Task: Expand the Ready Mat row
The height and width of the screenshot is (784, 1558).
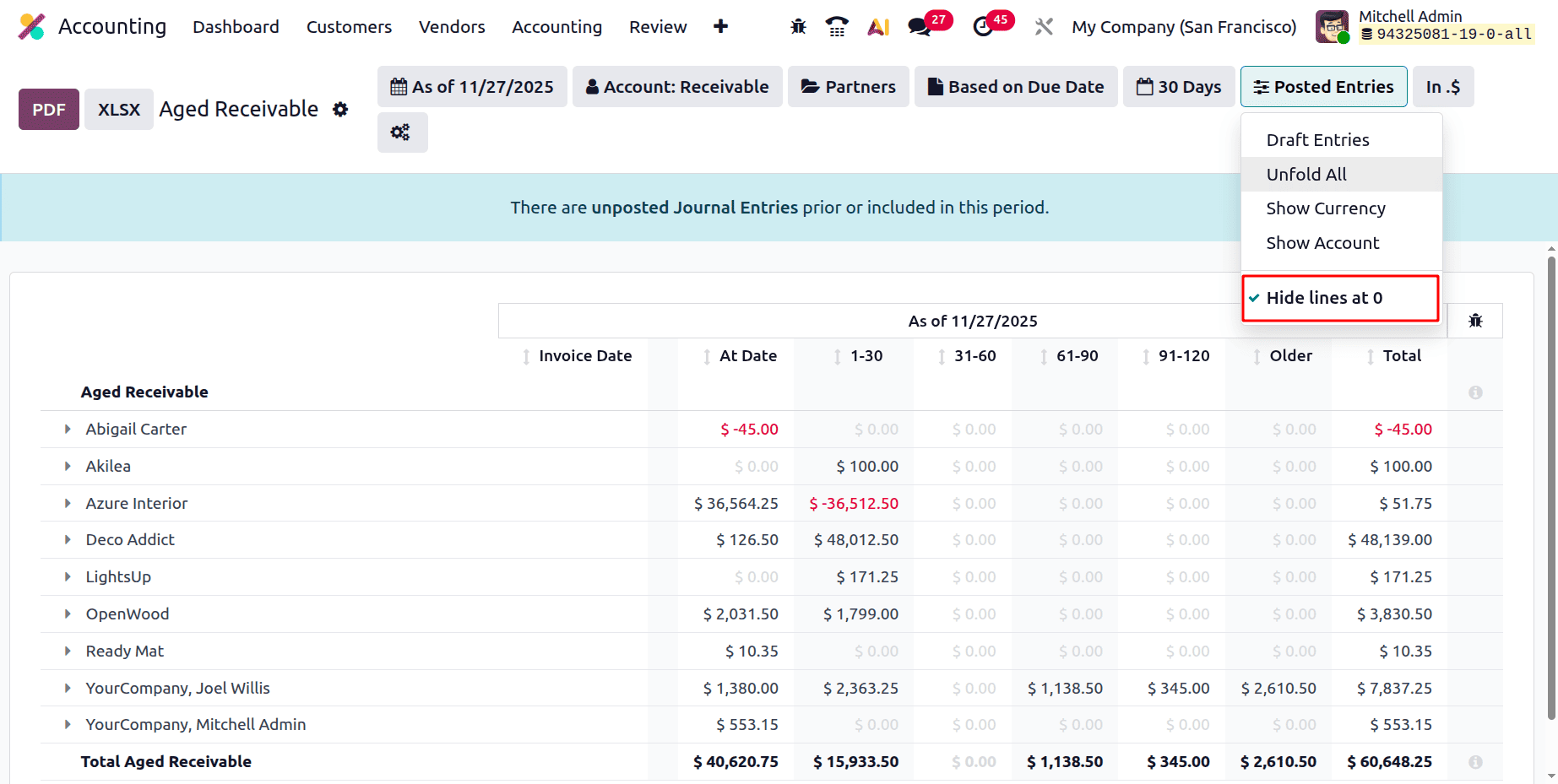Action: (x=68, y=652)
